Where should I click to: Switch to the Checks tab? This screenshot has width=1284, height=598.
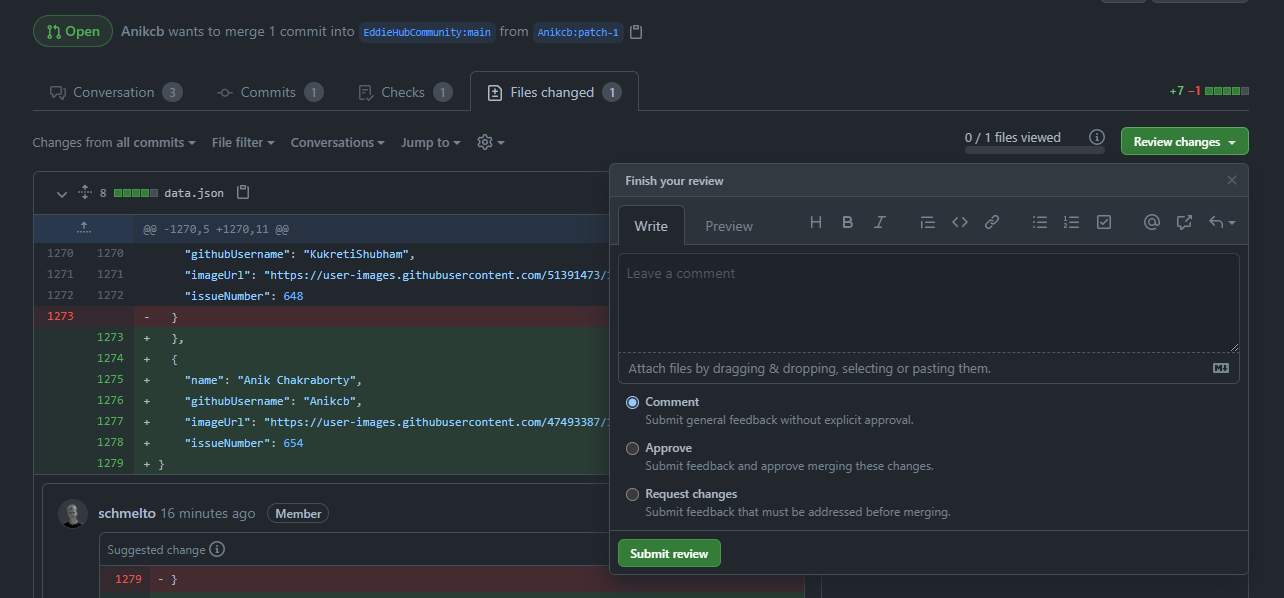(405, 92)
